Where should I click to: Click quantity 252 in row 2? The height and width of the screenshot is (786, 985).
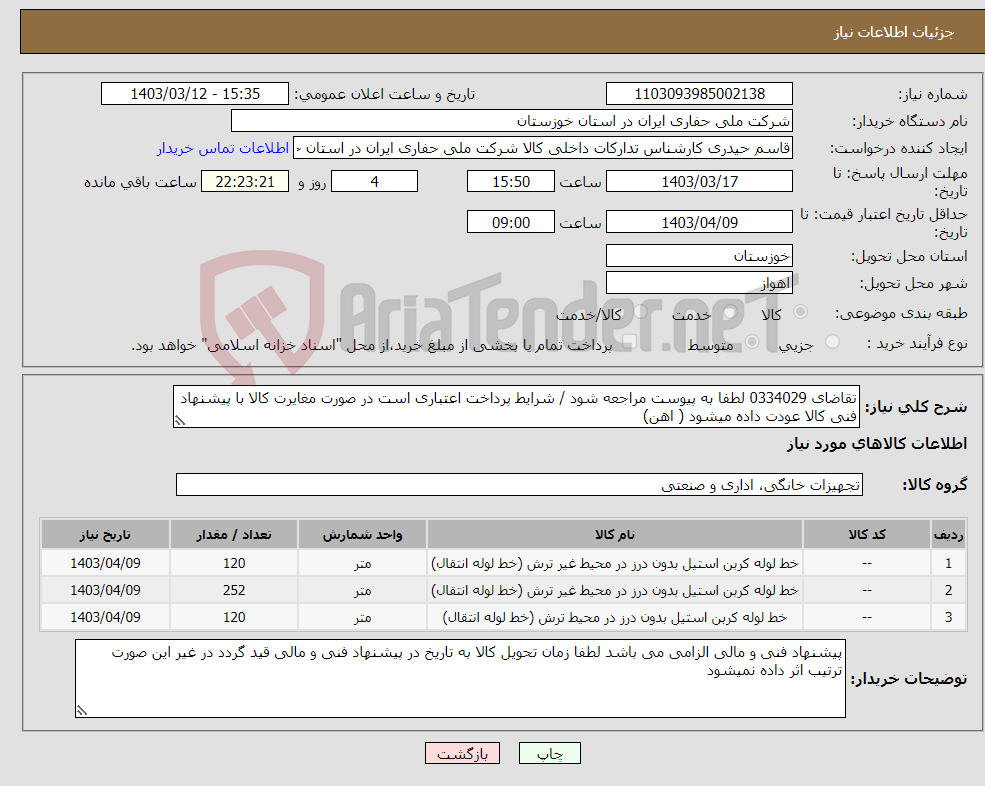coord(234,591)
